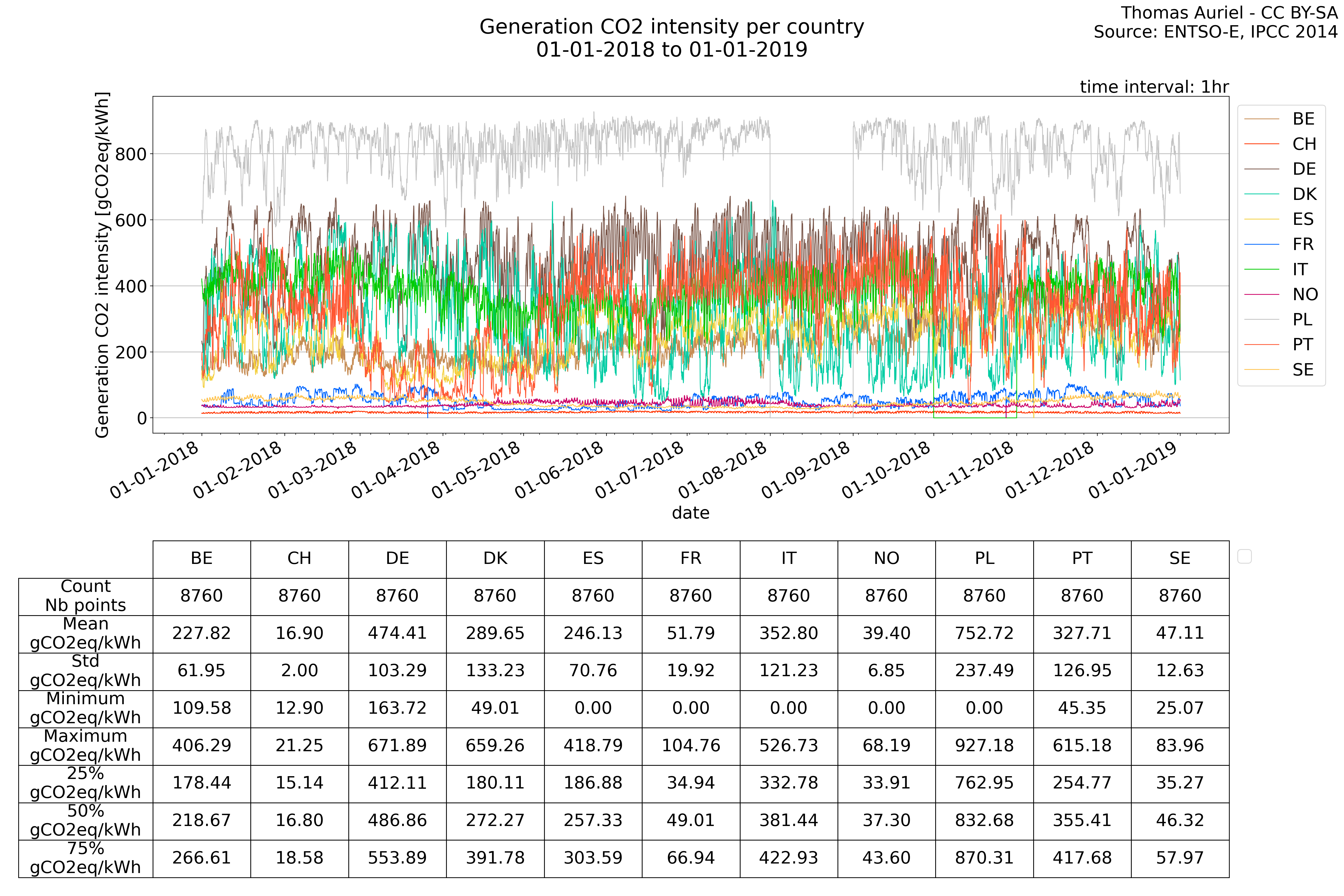The height and width of the screenshot is (896, 1344).
Task: Select the FR legend label
Action: [1303, 244]
